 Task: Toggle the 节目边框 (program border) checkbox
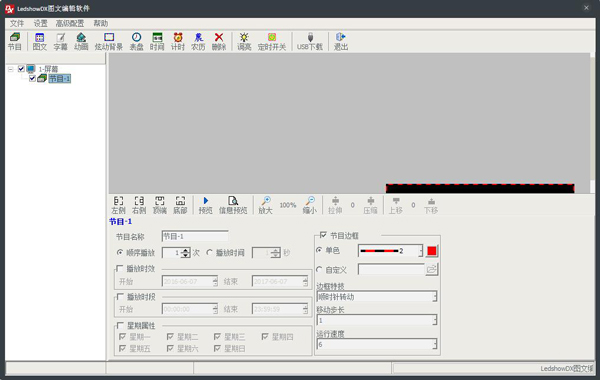tap(323, 235)
